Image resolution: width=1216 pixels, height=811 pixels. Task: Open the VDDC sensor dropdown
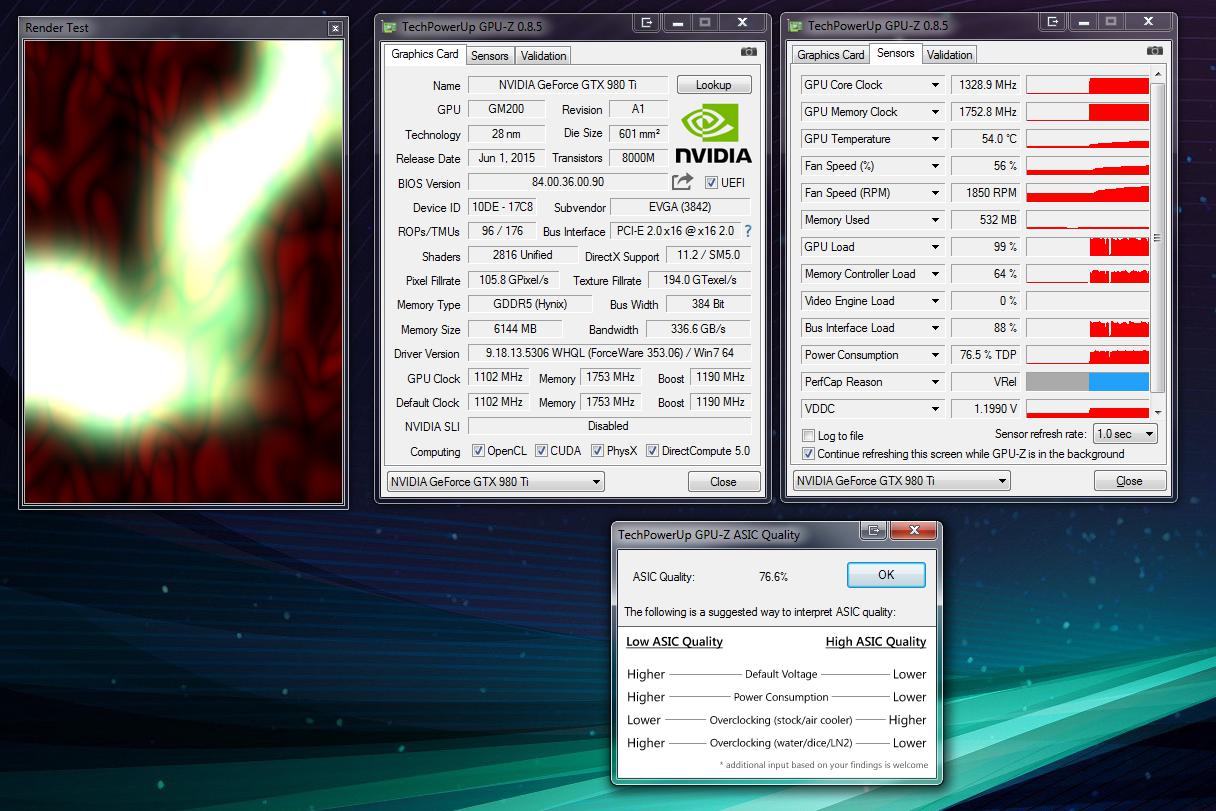pyautogui.click(x=935, y=409)
